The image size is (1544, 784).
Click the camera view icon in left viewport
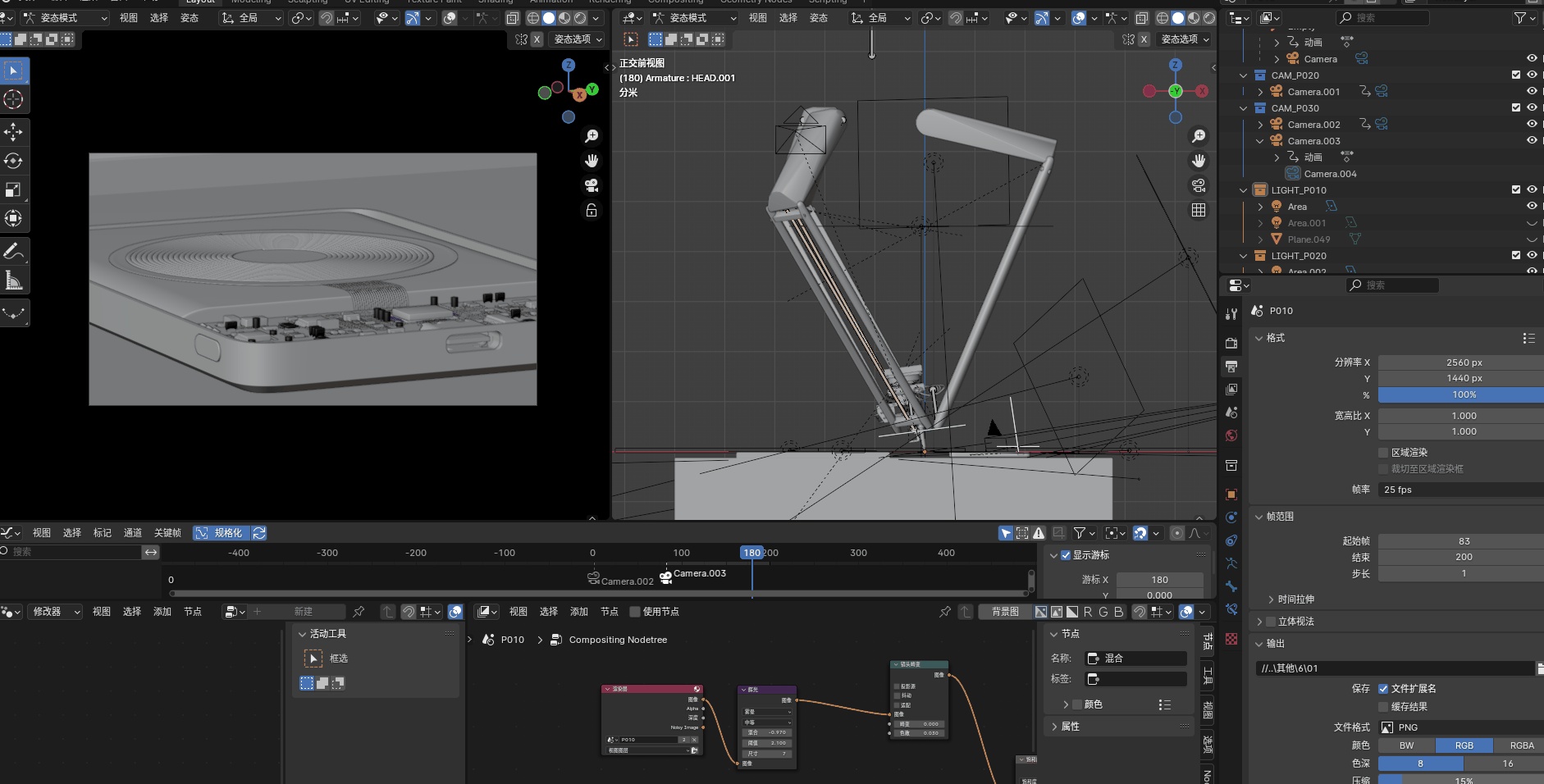click(591, 185)
